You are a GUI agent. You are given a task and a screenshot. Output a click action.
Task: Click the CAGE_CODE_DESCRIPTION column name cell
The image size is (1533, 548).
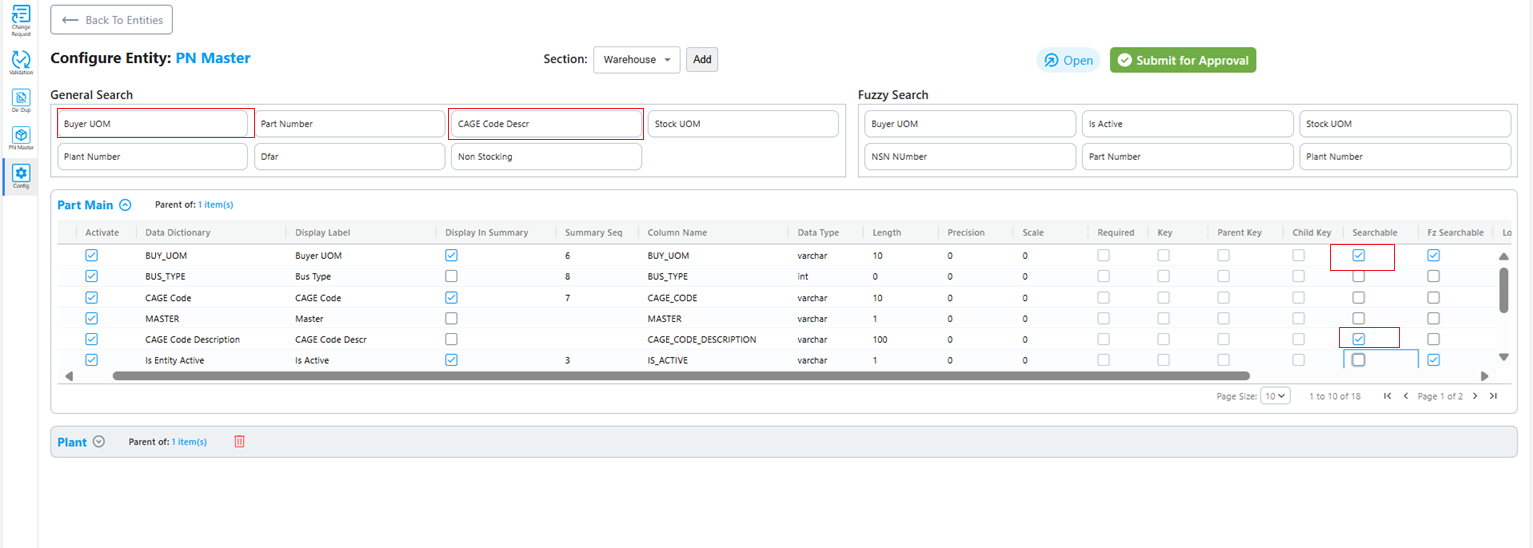702,339
